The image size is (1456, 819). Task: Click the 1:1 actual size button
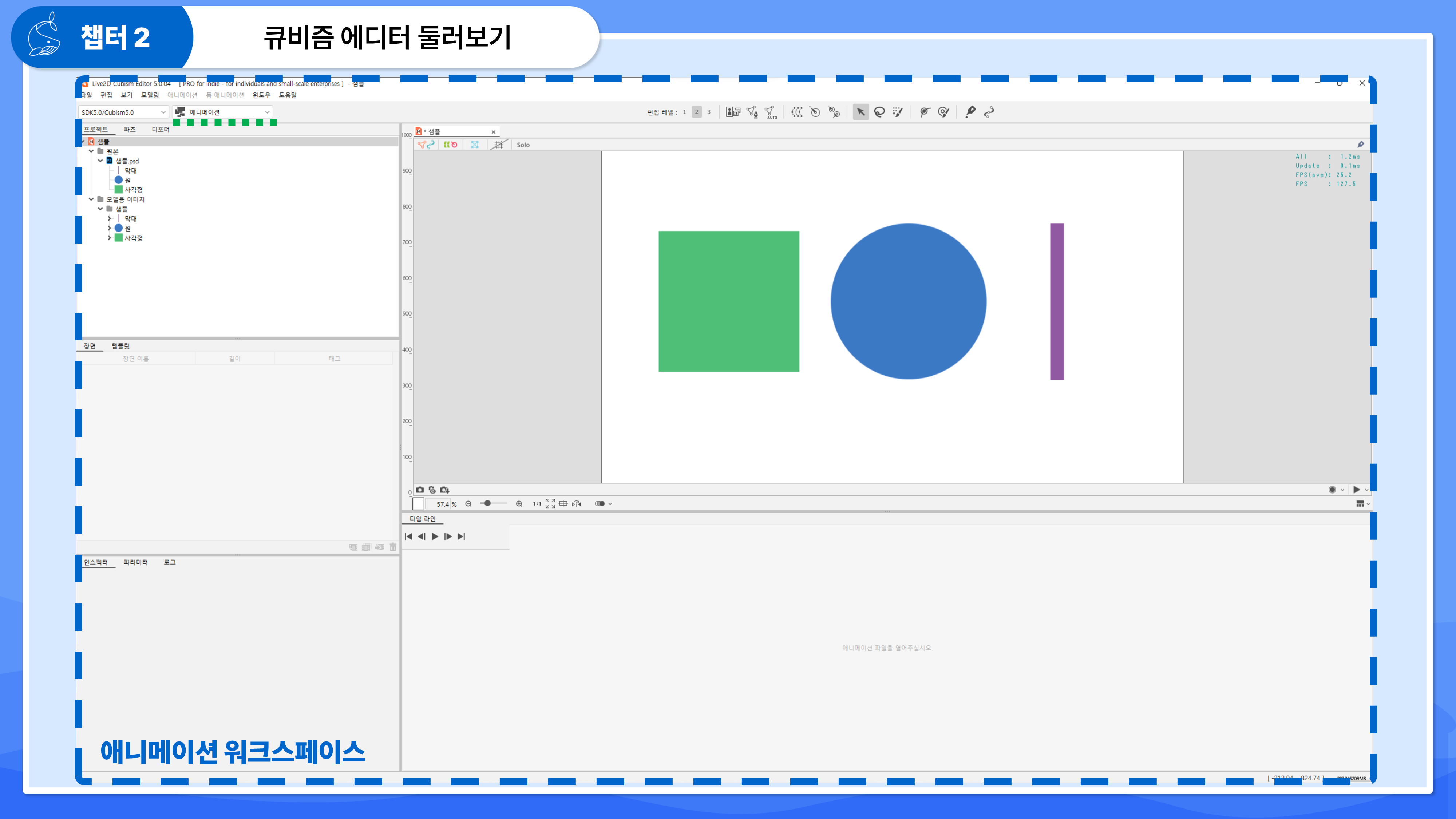537,504
